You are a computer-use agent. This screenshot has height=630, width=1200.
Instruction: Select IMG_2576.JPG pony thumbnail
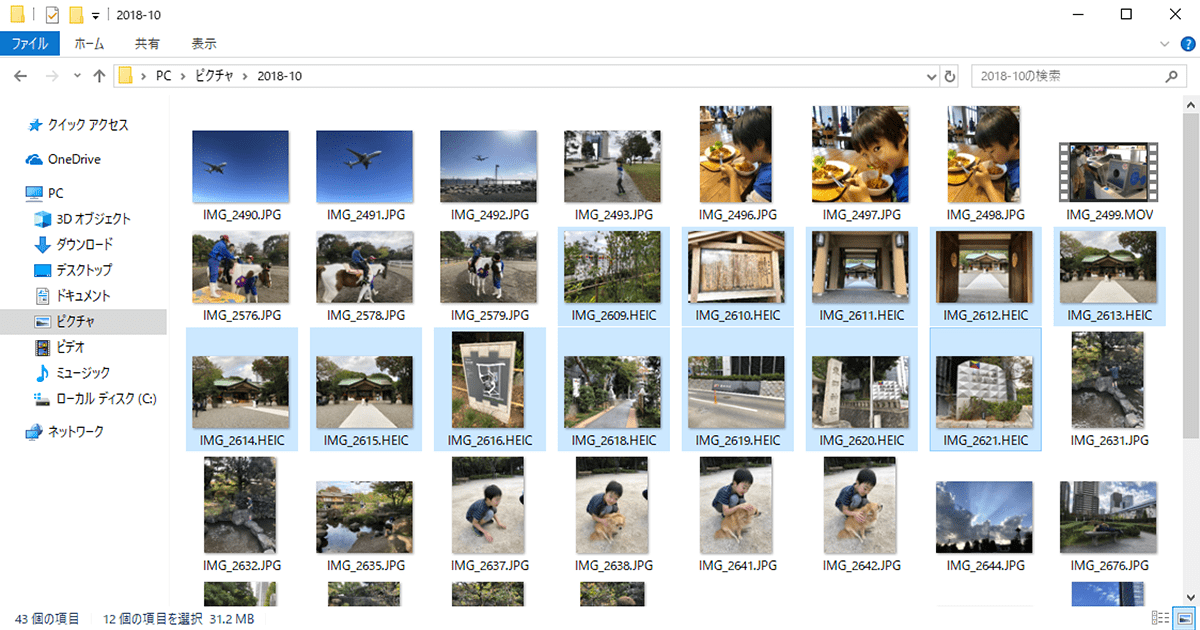point(240,268)
